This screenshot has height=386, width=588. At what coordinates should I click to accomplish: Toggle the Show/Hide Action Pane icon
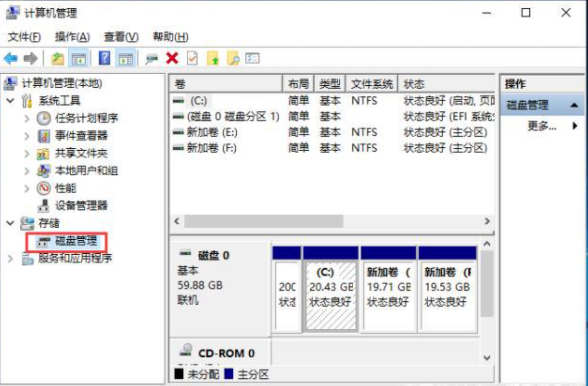[126, 59]
